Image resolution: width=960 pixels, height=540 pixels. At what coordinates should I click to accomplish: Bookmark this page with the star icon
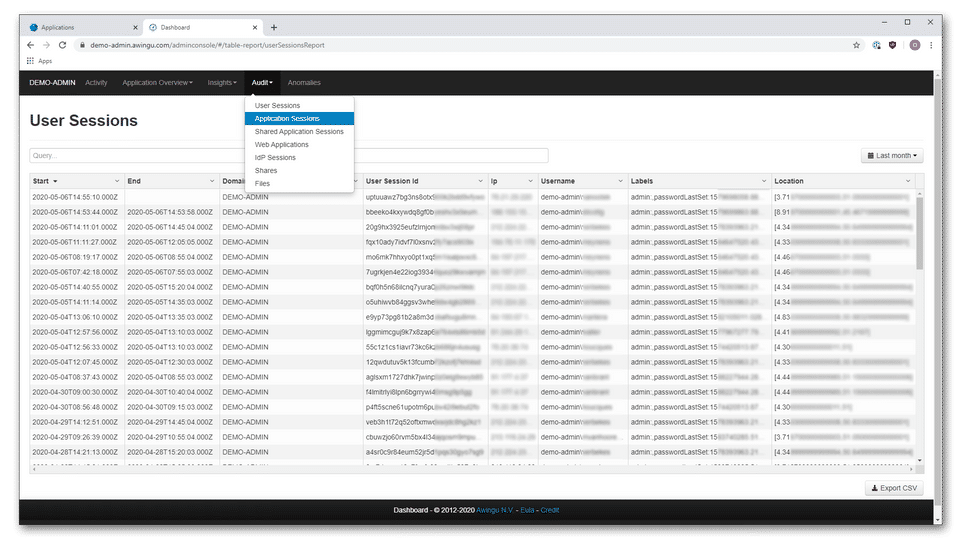pyautogui.click(x=856, y=45)
